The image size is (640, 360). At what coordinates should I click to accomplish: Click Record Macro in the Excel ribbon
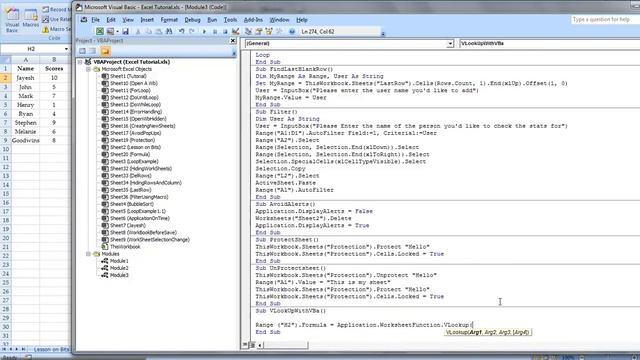[57, 9]
